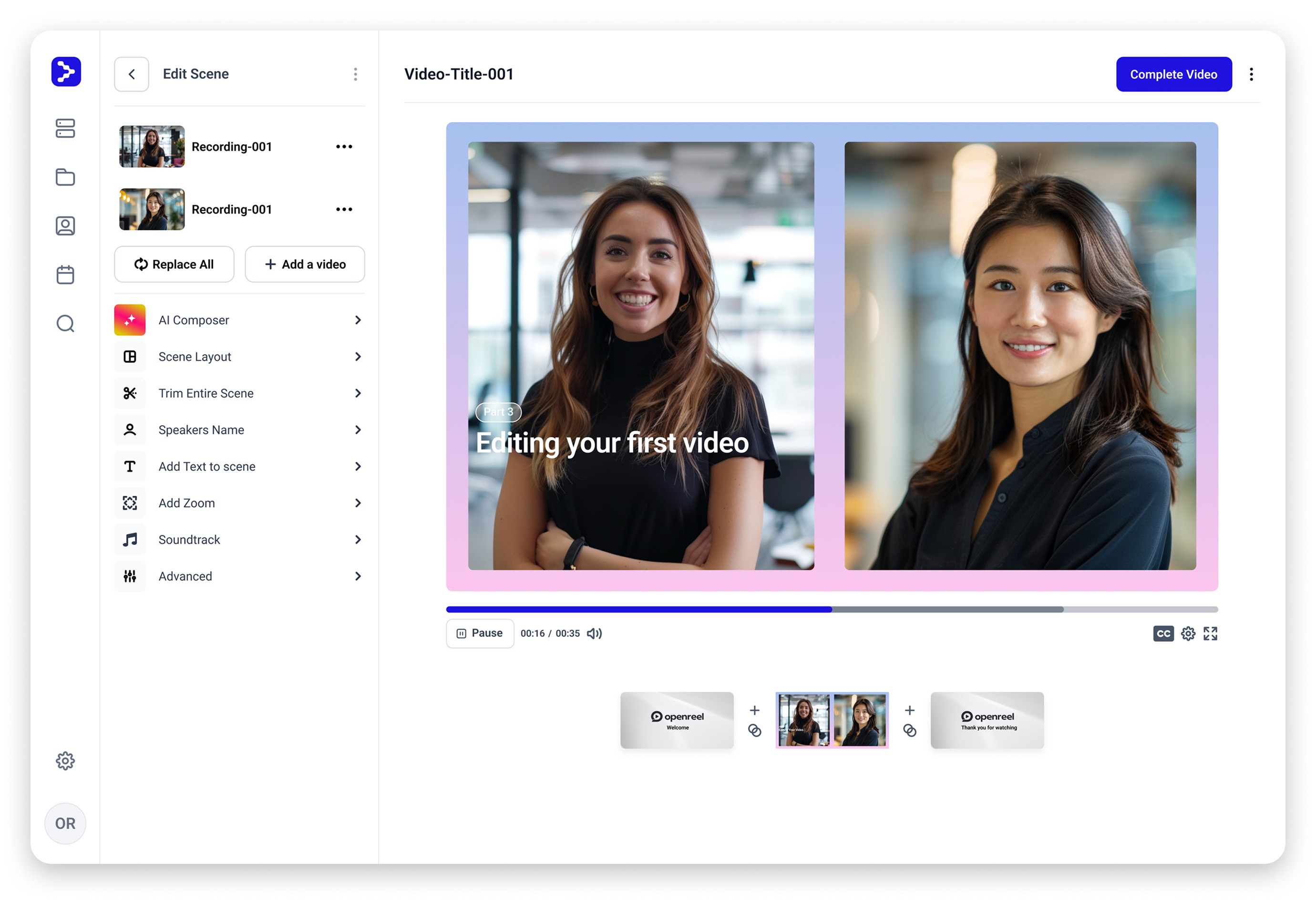
Task: Open the folder icon in sidebar
Action: (x=65, y=177)
